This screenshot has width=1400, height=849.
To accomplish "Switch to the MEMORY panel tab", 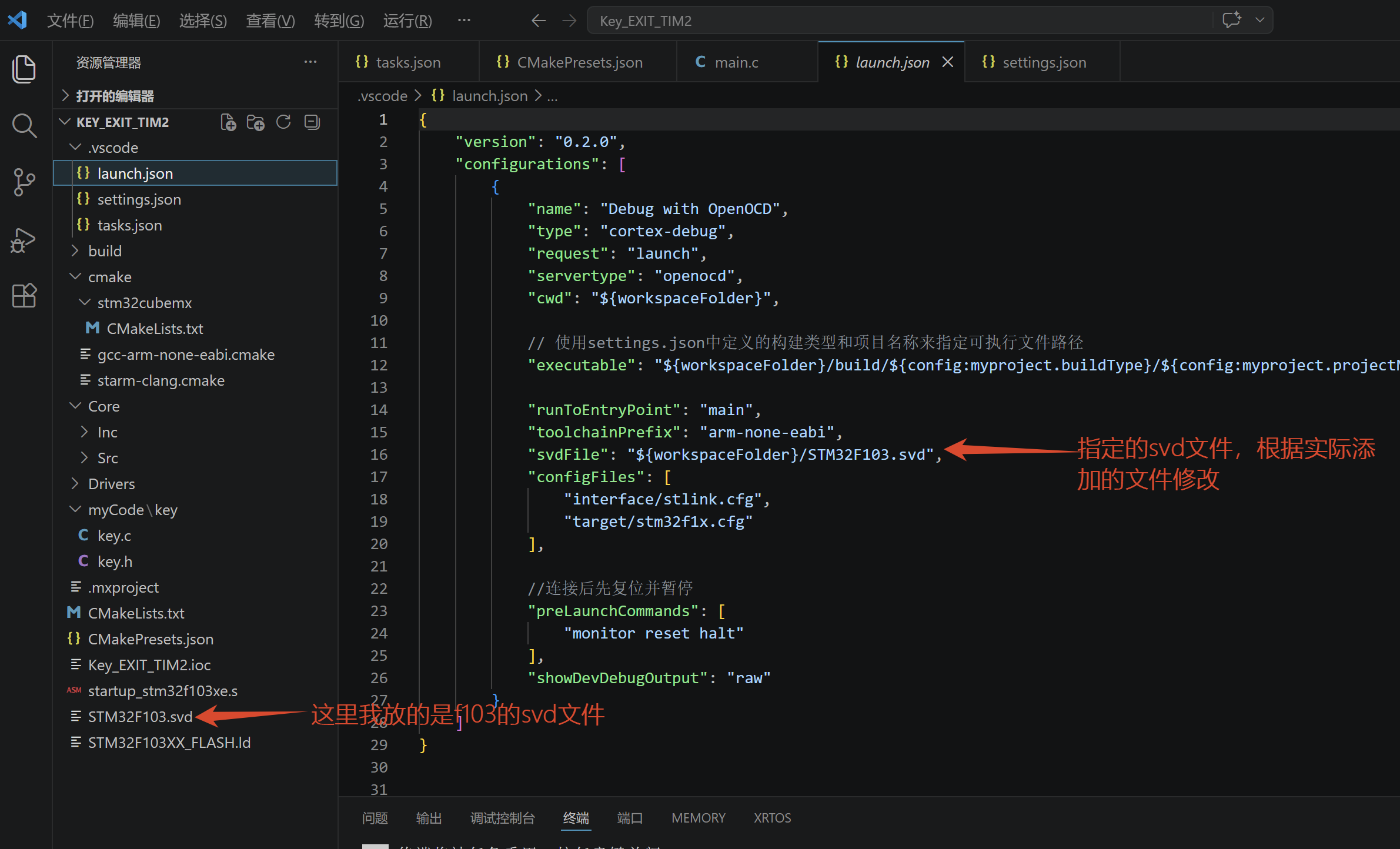I will tap(699, 818).
